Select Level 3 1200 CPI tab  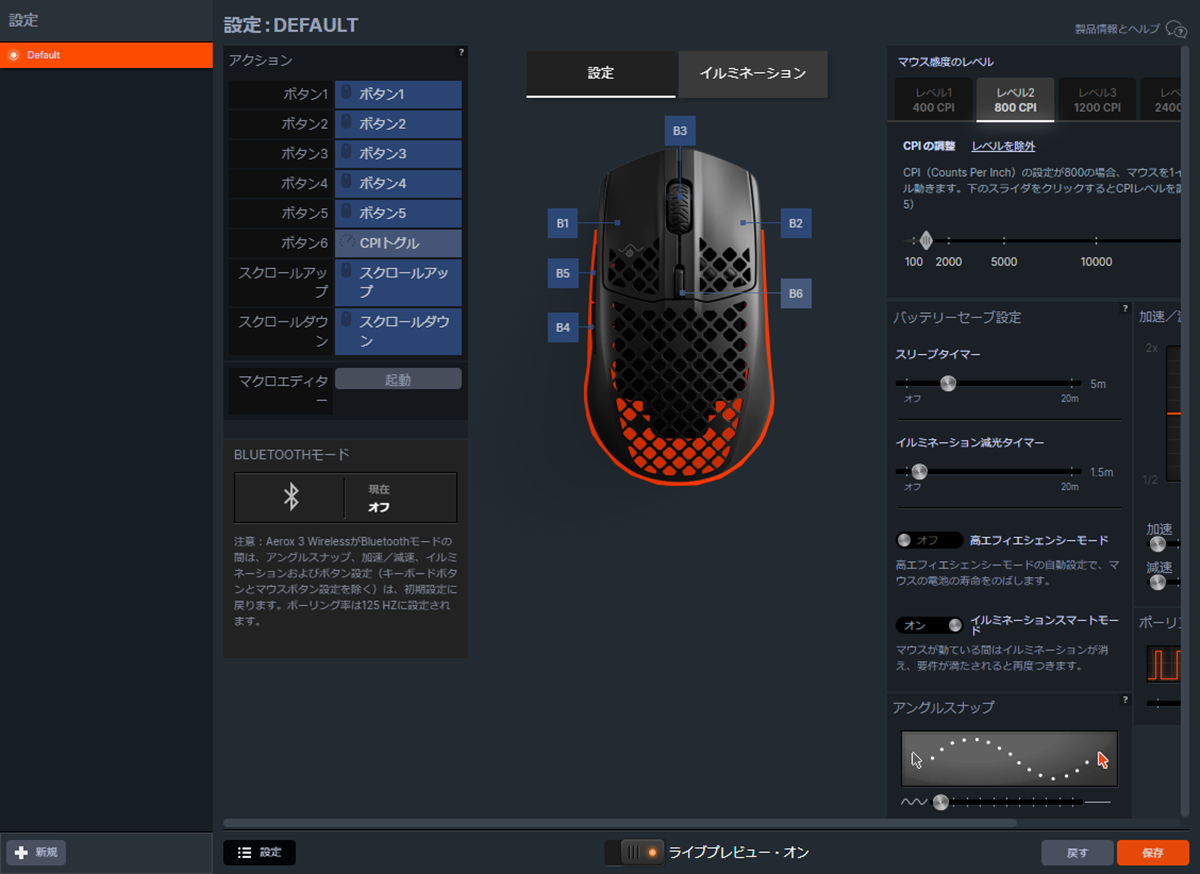tap(1097, 99)
